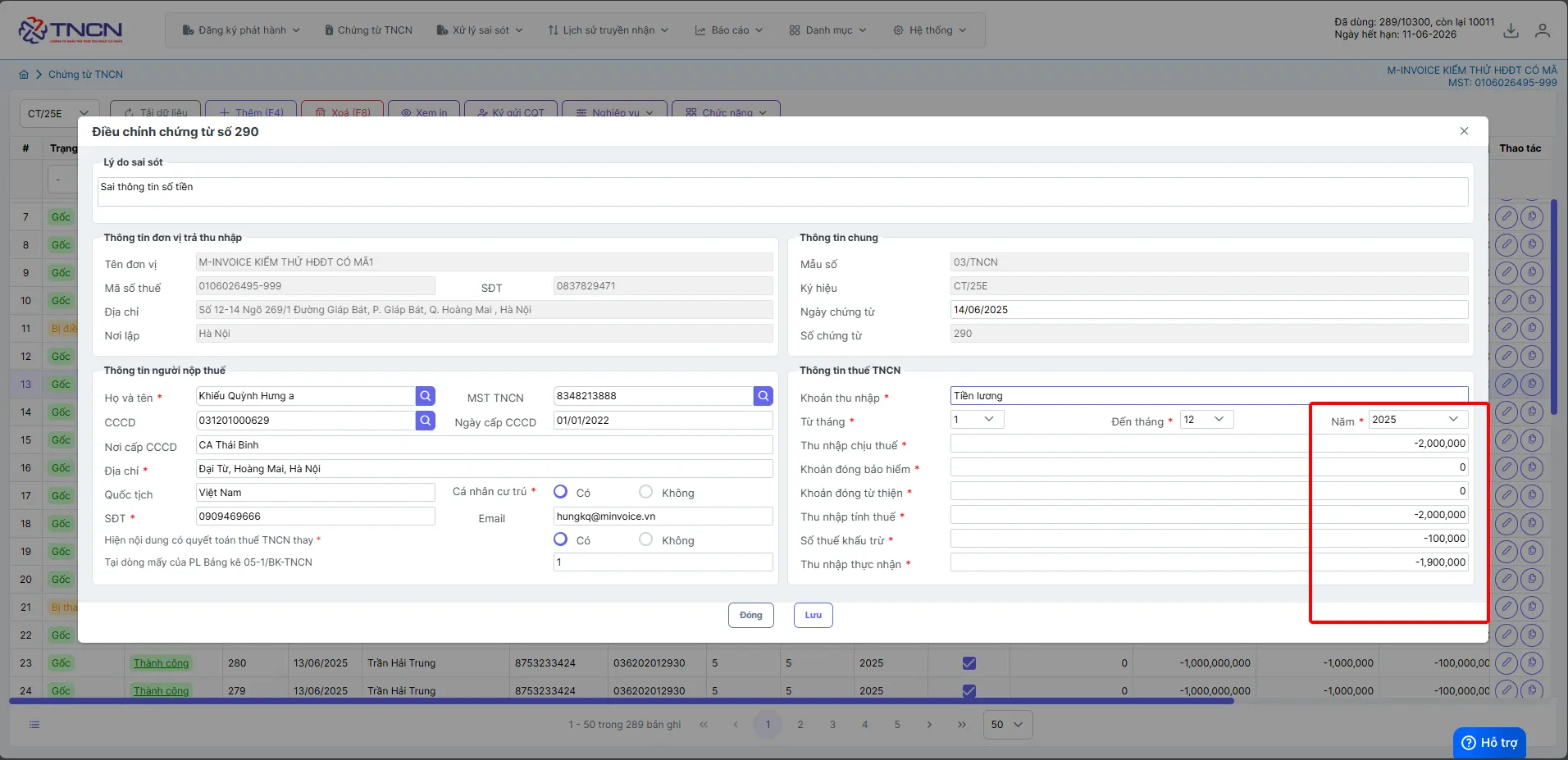This screenshot has height=760, width=1568.
Task: Open the page size 50 dropdown
Action: pyautogui.click(x=1007, y=725)
